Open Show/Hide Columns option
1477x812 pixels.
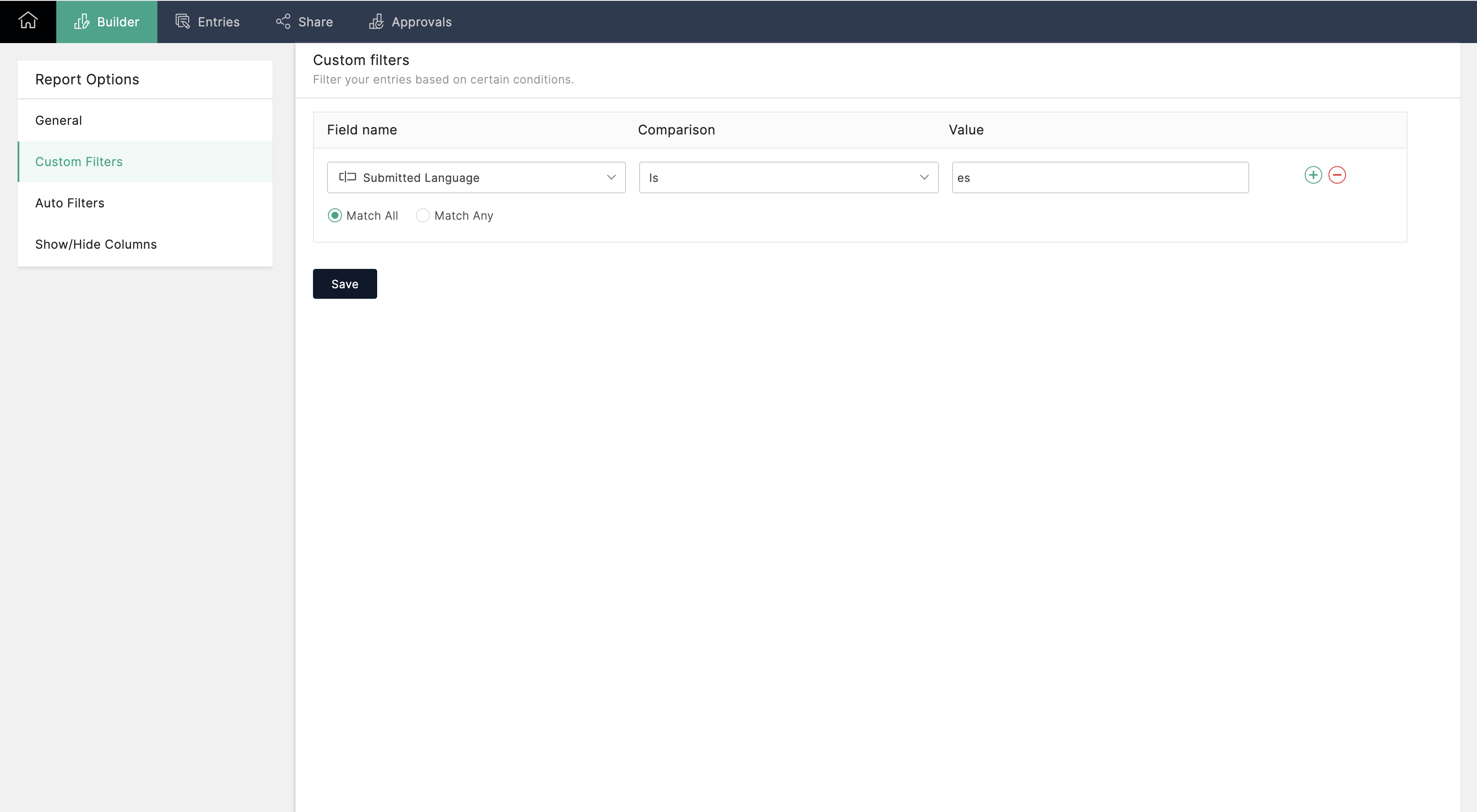point(145,244)
